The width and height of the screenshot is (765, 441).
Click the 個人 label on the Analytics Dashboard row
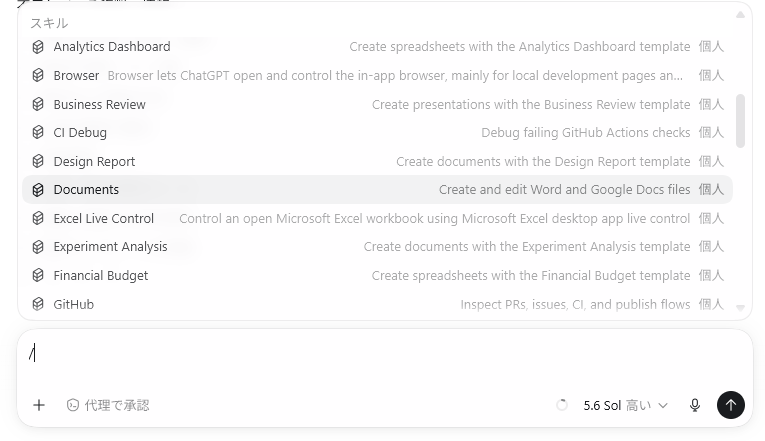(x=711, y=47)
